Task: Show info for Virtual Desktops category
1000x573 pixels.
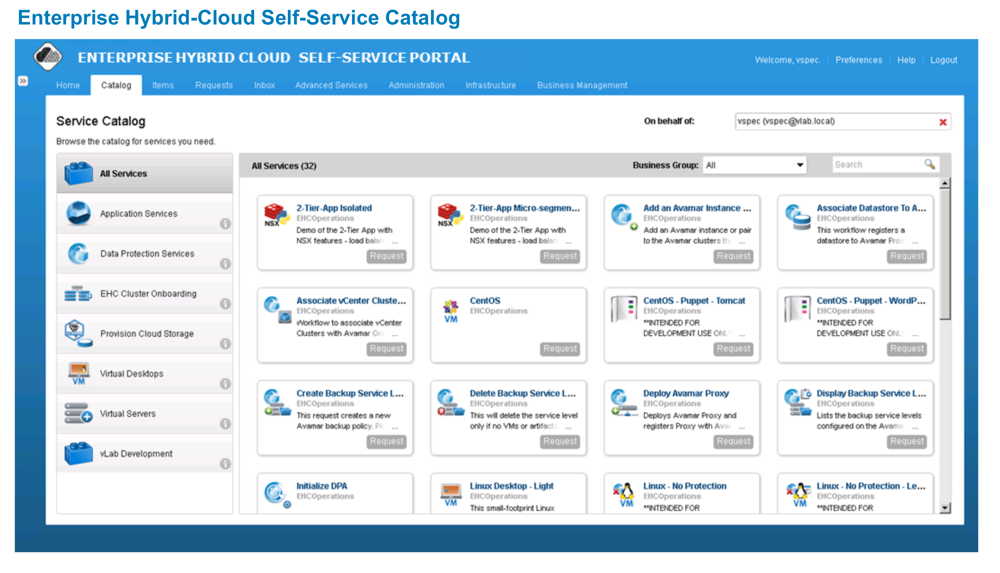Action: point(225,383)
